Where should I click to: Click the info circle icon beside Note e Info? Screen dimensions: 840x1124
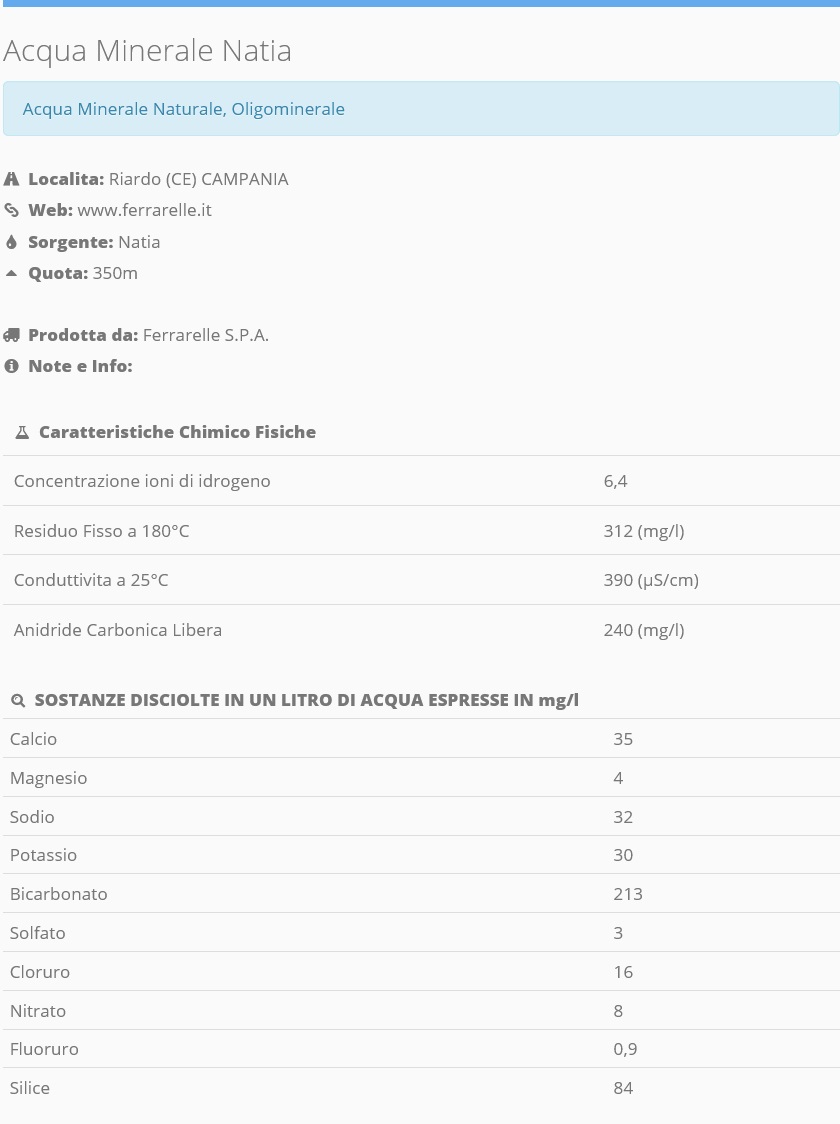(x=11, y=366)
